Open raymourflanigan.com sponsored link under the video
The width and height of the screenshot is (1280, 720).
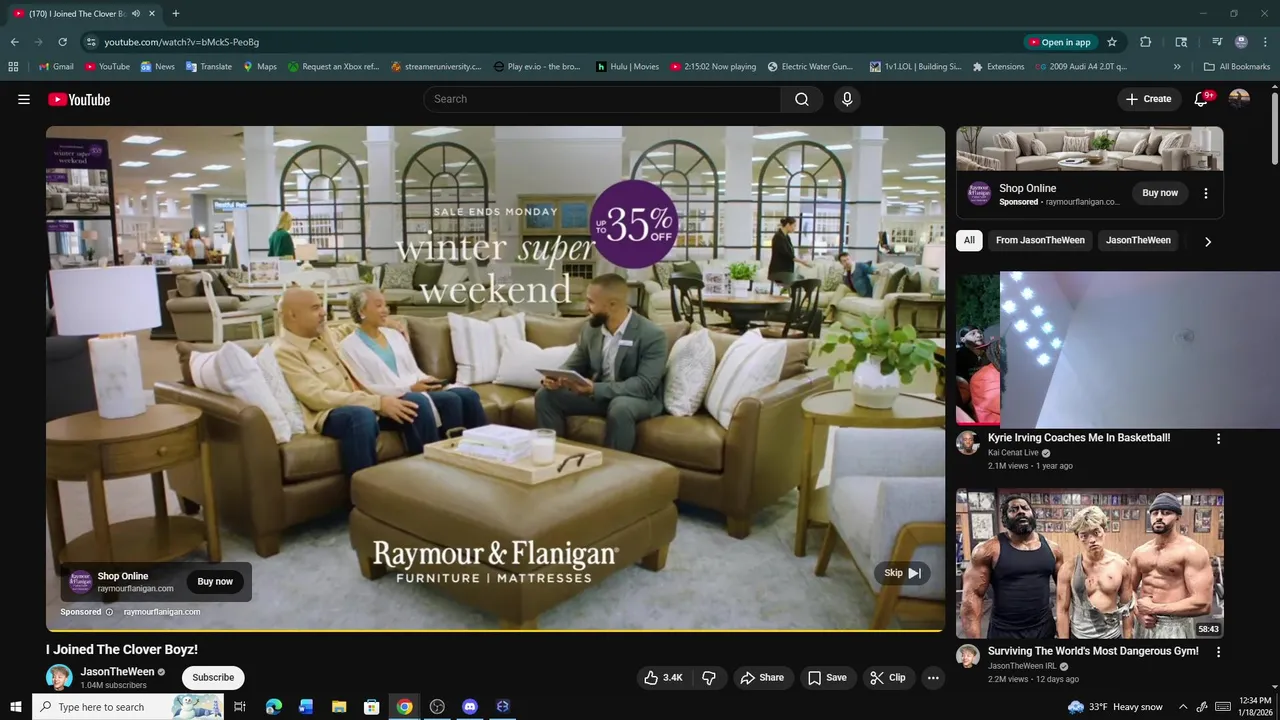pos(162,612)
